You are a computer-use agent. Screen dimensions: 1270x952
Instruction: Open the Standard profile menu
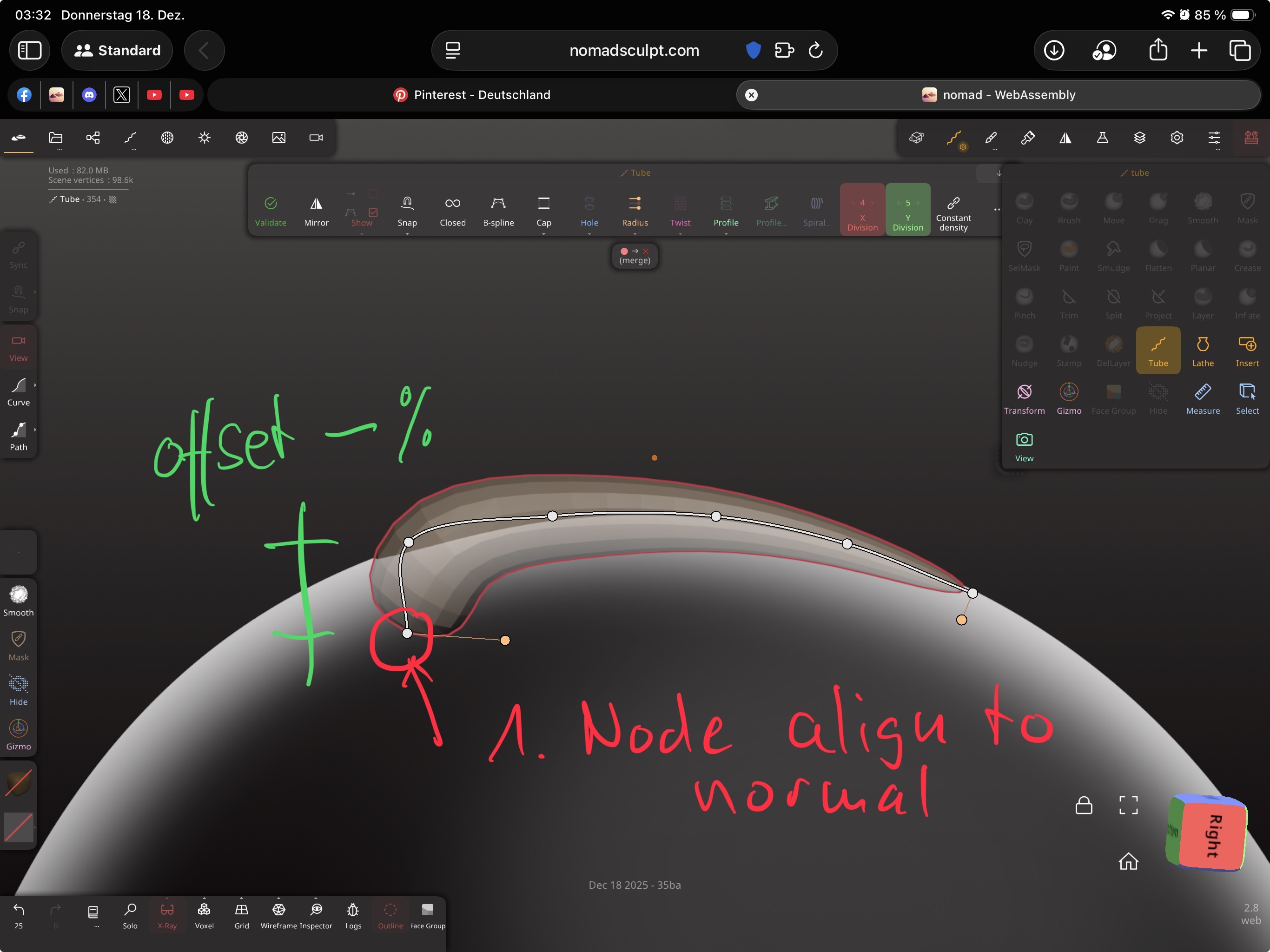118,51
